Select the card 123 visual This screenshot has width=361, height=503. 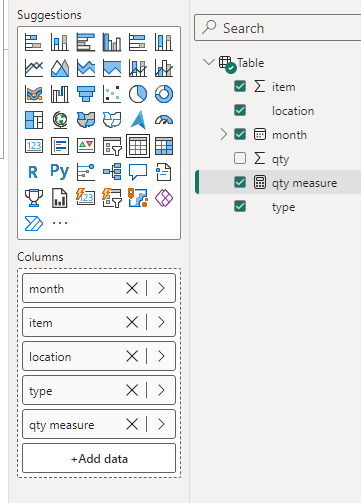click(34, 146)
